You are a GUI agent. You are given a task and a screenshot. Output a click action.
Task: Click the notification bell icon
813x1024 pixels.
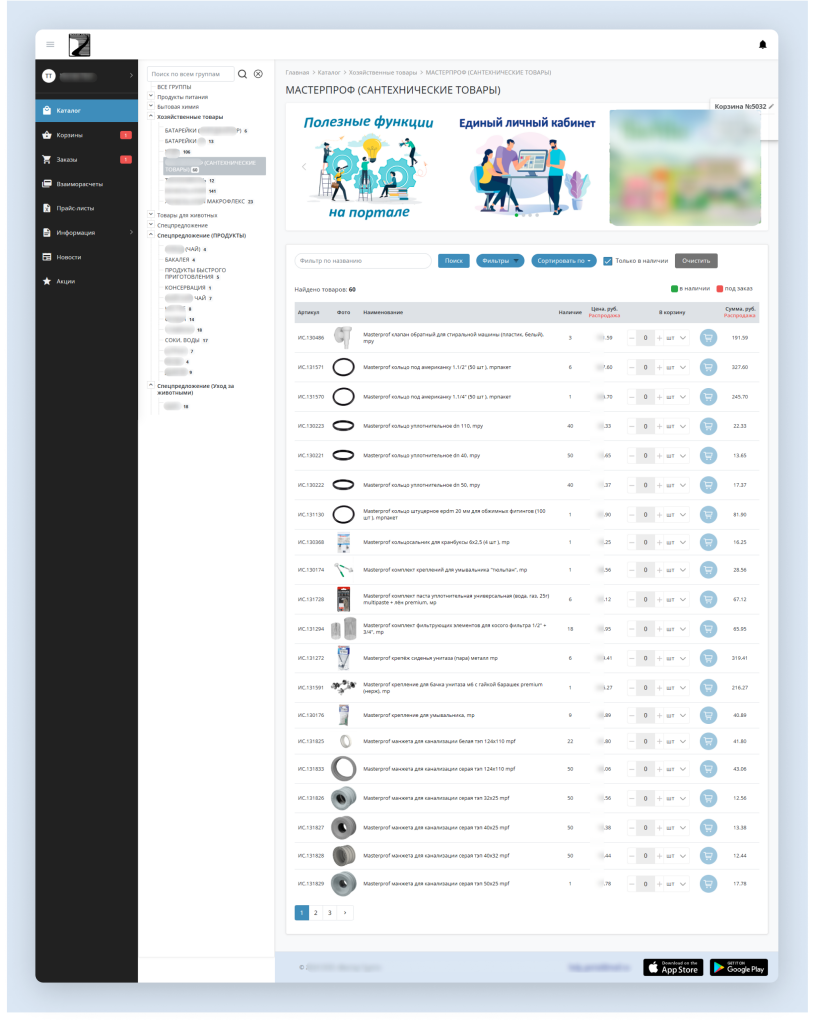[x=763, y=44]
